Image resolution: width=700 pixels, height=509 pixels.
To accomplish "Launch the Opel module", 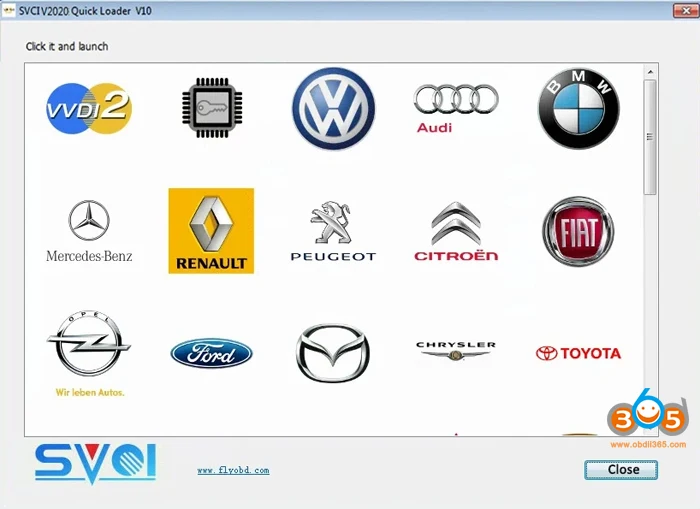I will 89,353.
